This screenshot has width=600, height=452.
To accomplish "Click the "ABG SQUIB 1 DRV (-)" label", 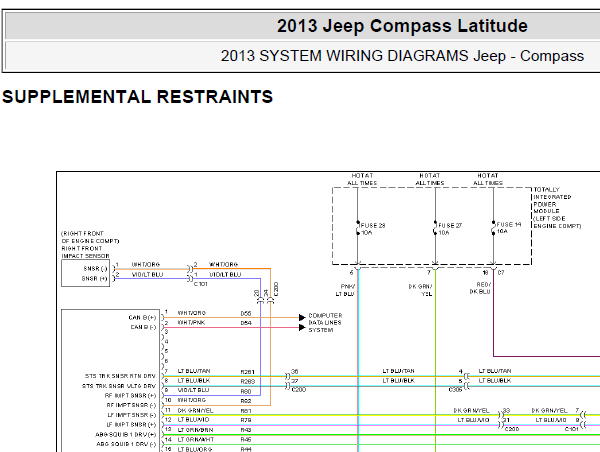I will (x=126, y=444).
